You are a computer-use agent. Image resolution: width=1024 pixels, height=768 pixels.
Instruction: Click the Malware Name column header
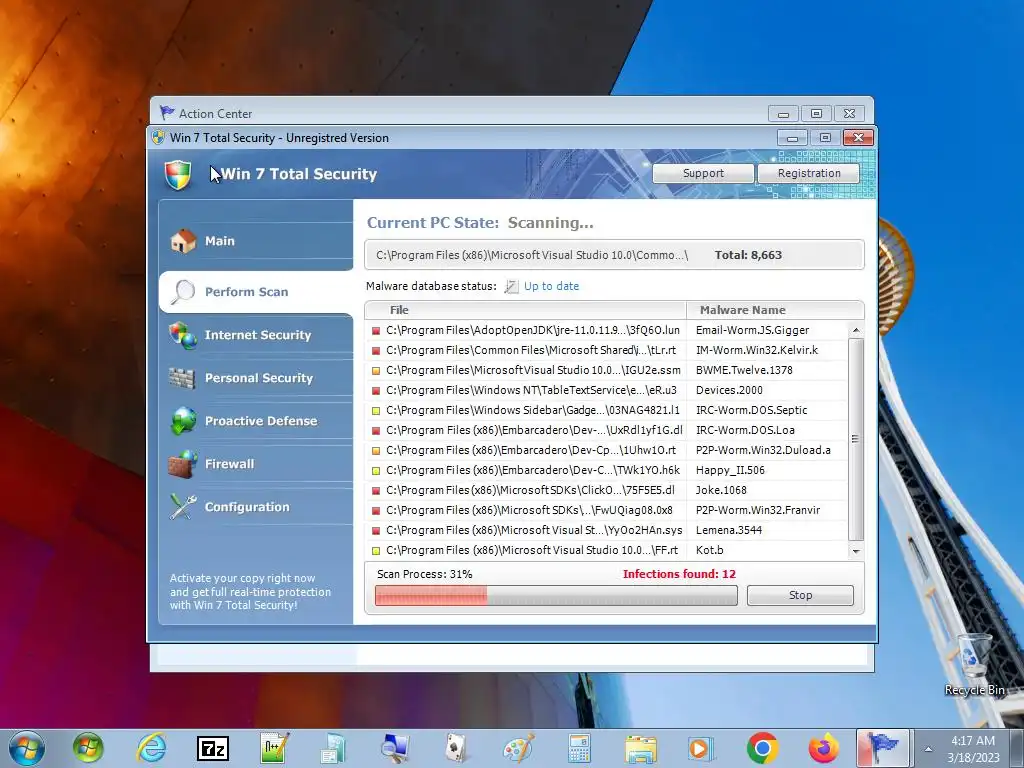click(775, 310)
